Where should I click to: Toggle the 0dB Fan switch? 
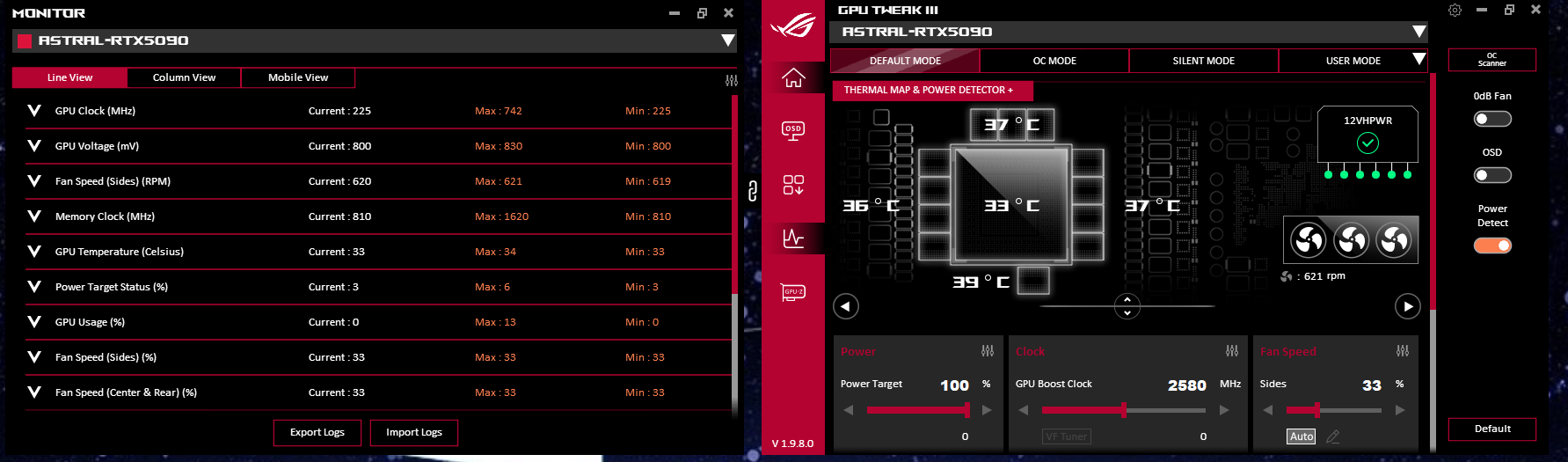1492,119
